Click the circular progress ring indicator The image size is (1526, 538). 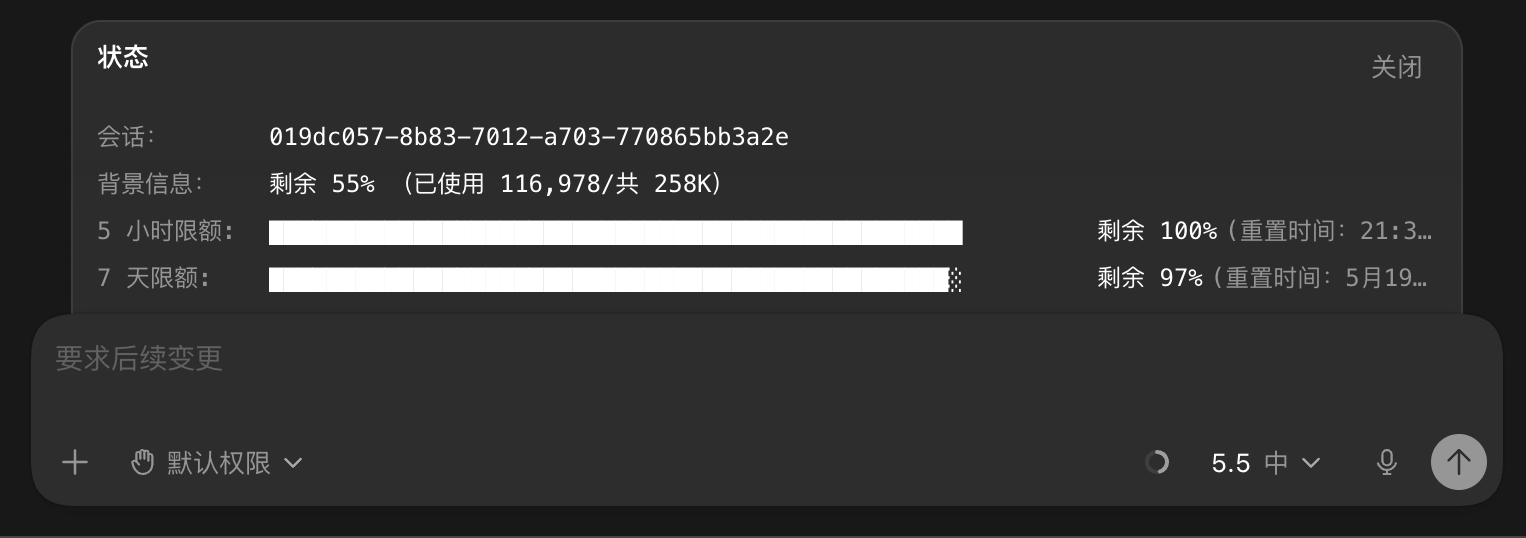pyautogui.click(x=1157, y=462)
